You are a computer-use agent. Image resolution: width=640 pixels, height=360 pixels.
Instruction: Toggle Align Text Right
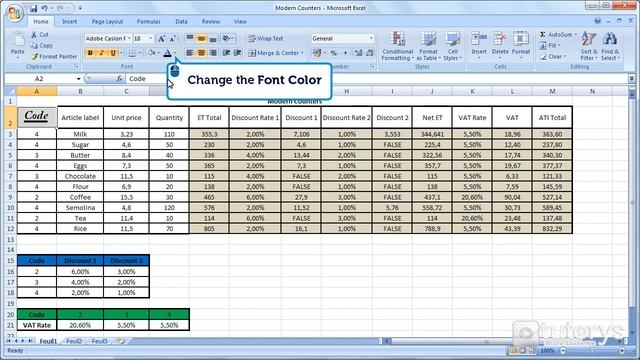tap(213, 53)
